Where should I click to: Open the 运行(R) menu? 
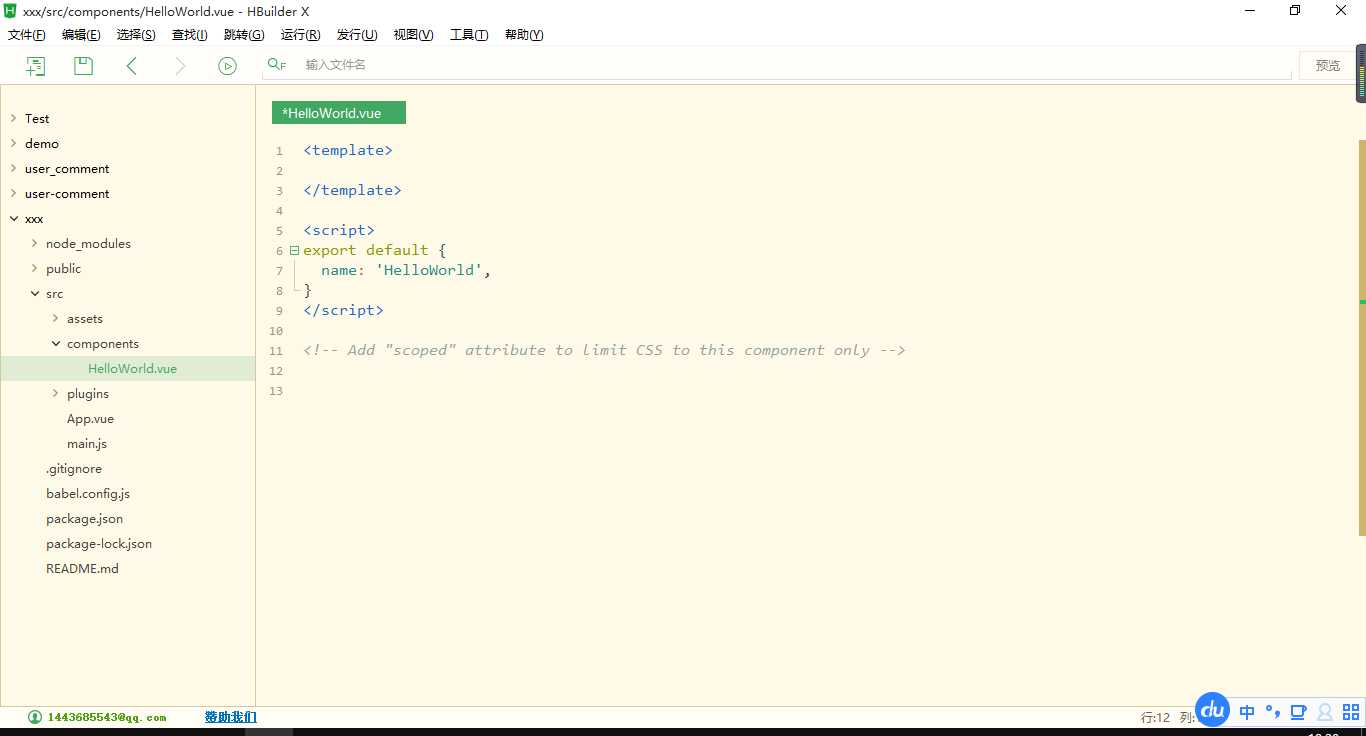[x=300, y=35]
